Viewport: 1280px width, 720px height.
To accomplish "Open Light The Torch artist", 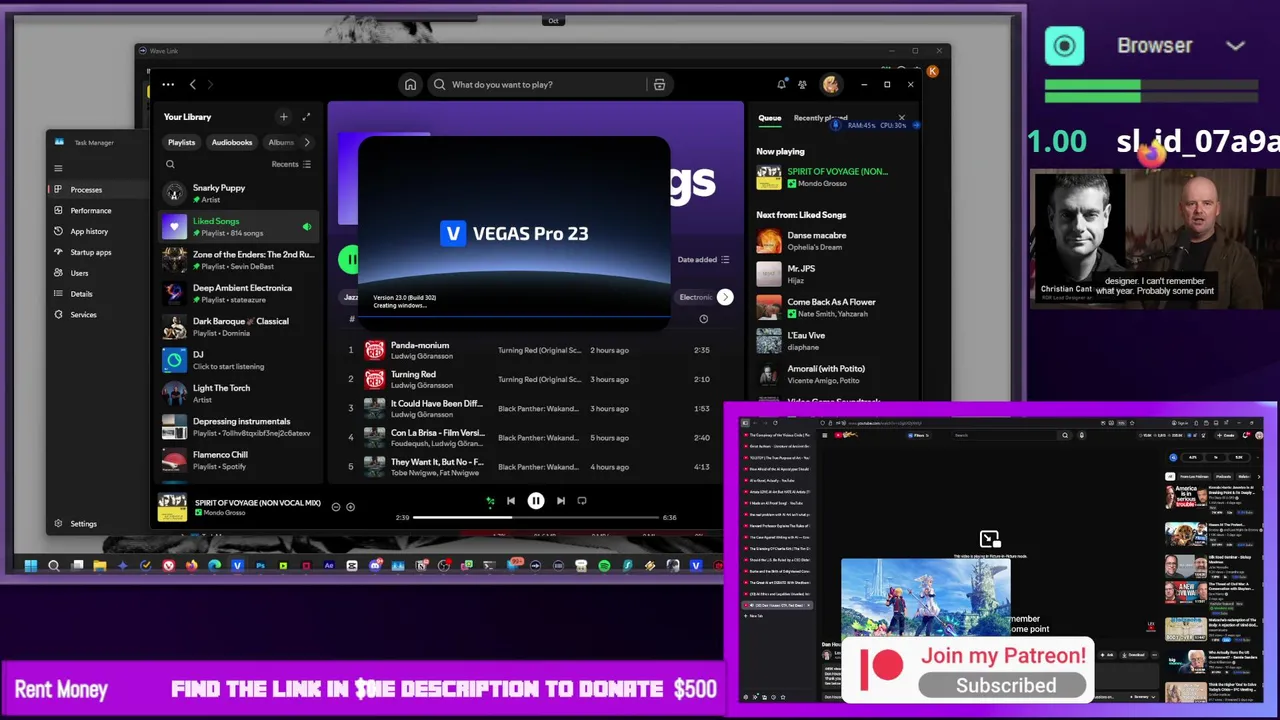I will (x=239, y=393).
